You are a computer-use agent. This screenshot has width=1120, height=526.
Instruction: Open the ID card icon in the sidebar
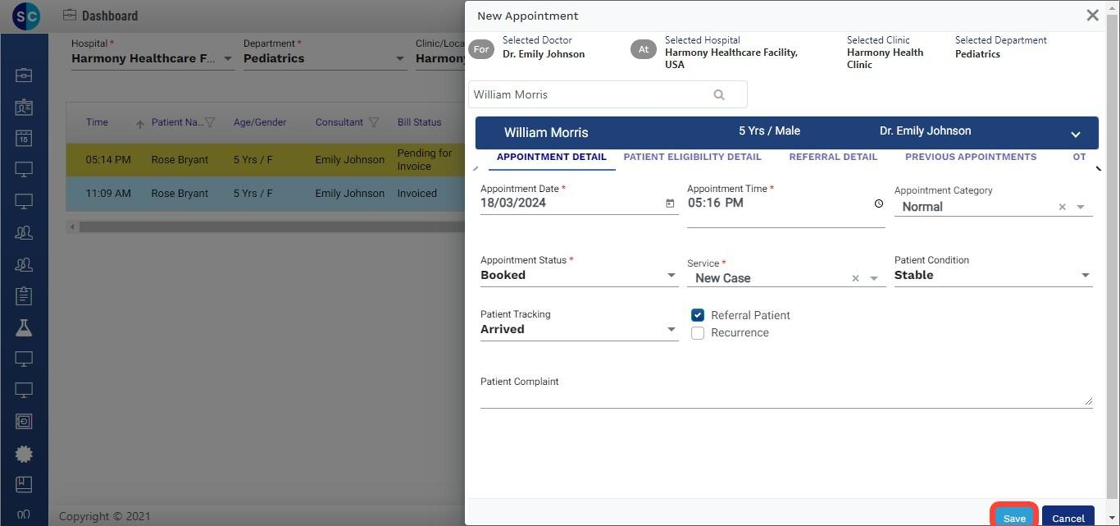(24, 107)
